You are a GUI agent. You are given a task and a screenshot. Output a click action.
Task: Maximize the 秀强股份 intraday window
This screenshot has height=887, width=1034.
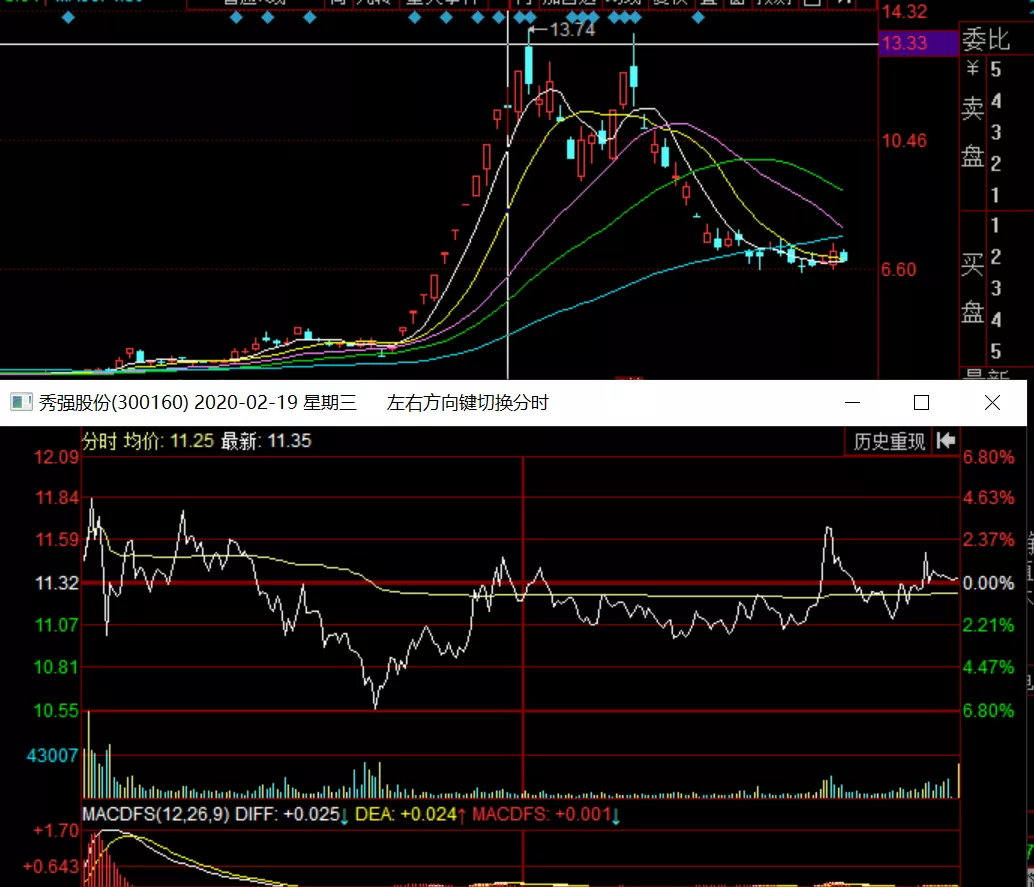click(921, 402)
